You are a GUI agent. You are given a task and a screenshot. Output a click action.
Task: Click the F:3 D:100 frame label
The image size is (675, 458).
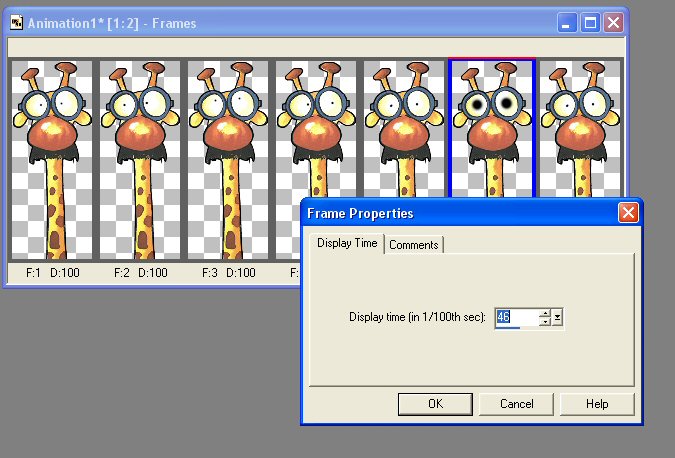[229, 272]
